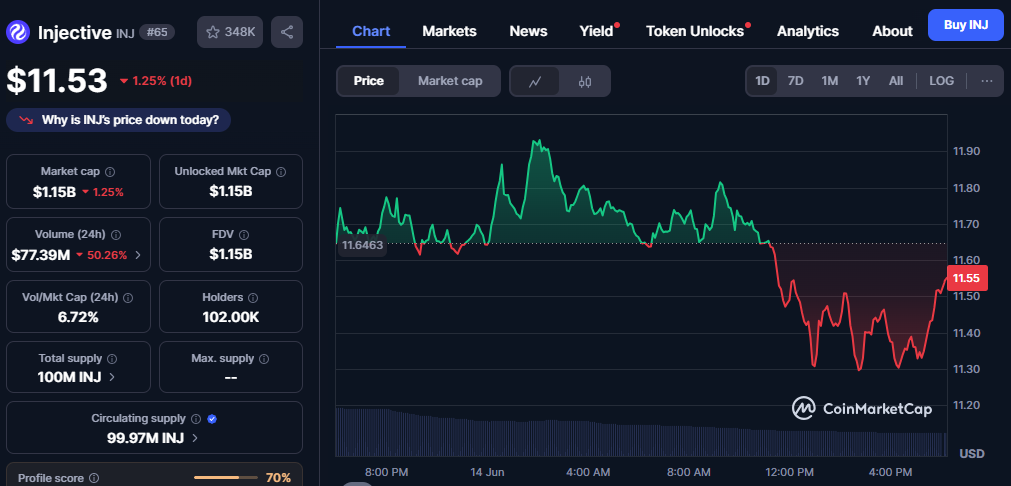This screenshot has height=486, width=1011.
Task: Click Max. supply info icon
Action: tap(264, 358)
